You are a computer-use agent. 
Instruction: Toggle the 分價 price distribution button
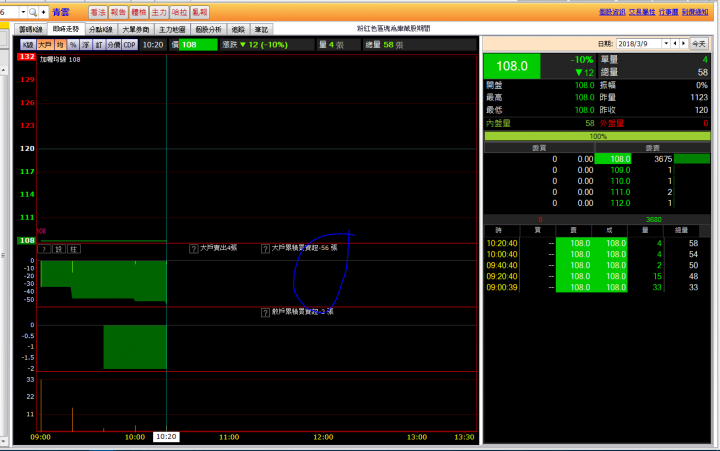113,45
